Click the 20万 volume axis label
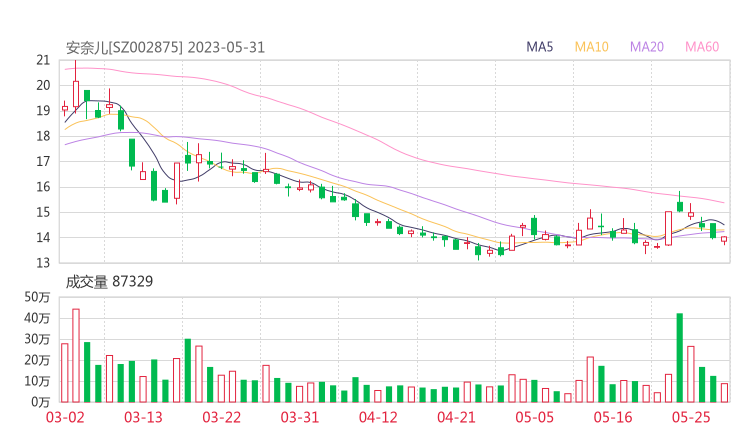The image size is (740, 440). (x=37, y=360)
